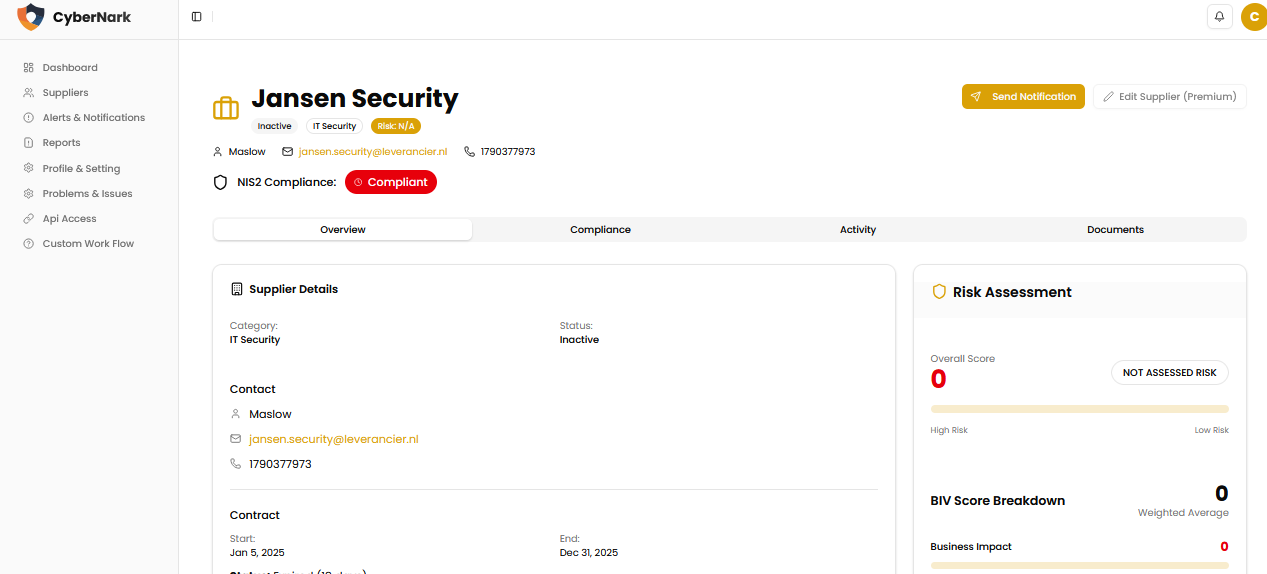Click the phone icon in header contact row
Screen dimensions: 1267x574
[x=470, y=152]
